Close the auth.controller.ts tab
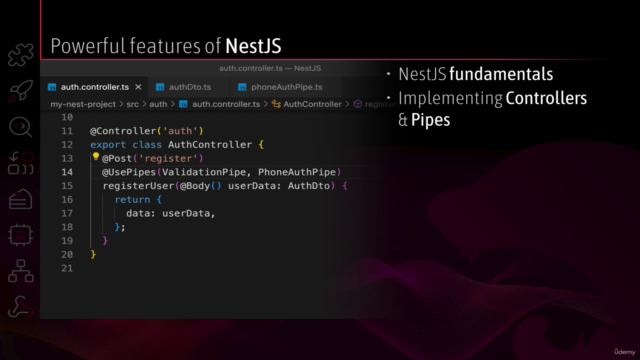Screen dimensions: 640x360 tap(138, 87)
